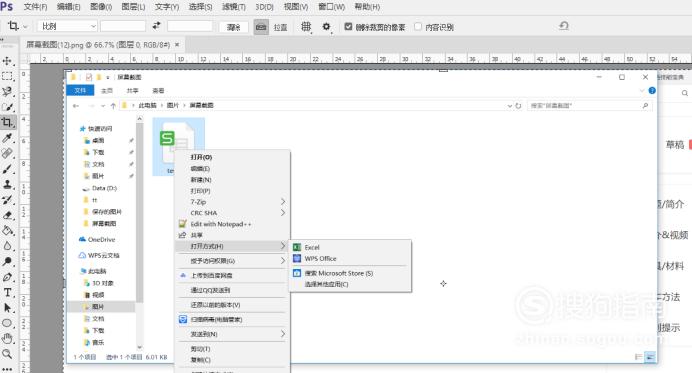Click 'Data (D:)' in the canvas screenshot sidebar
Image resolution: width=692 pixels, height=373 pixels.
click(x=105, y=188)
